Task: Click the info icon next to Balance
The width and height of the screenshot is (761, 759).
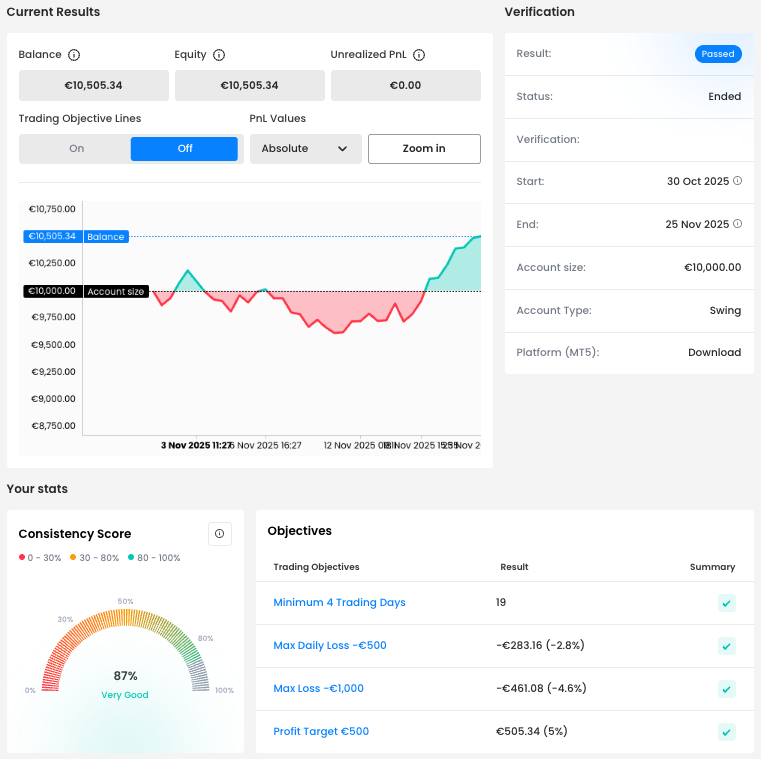Action: [74, 55]
